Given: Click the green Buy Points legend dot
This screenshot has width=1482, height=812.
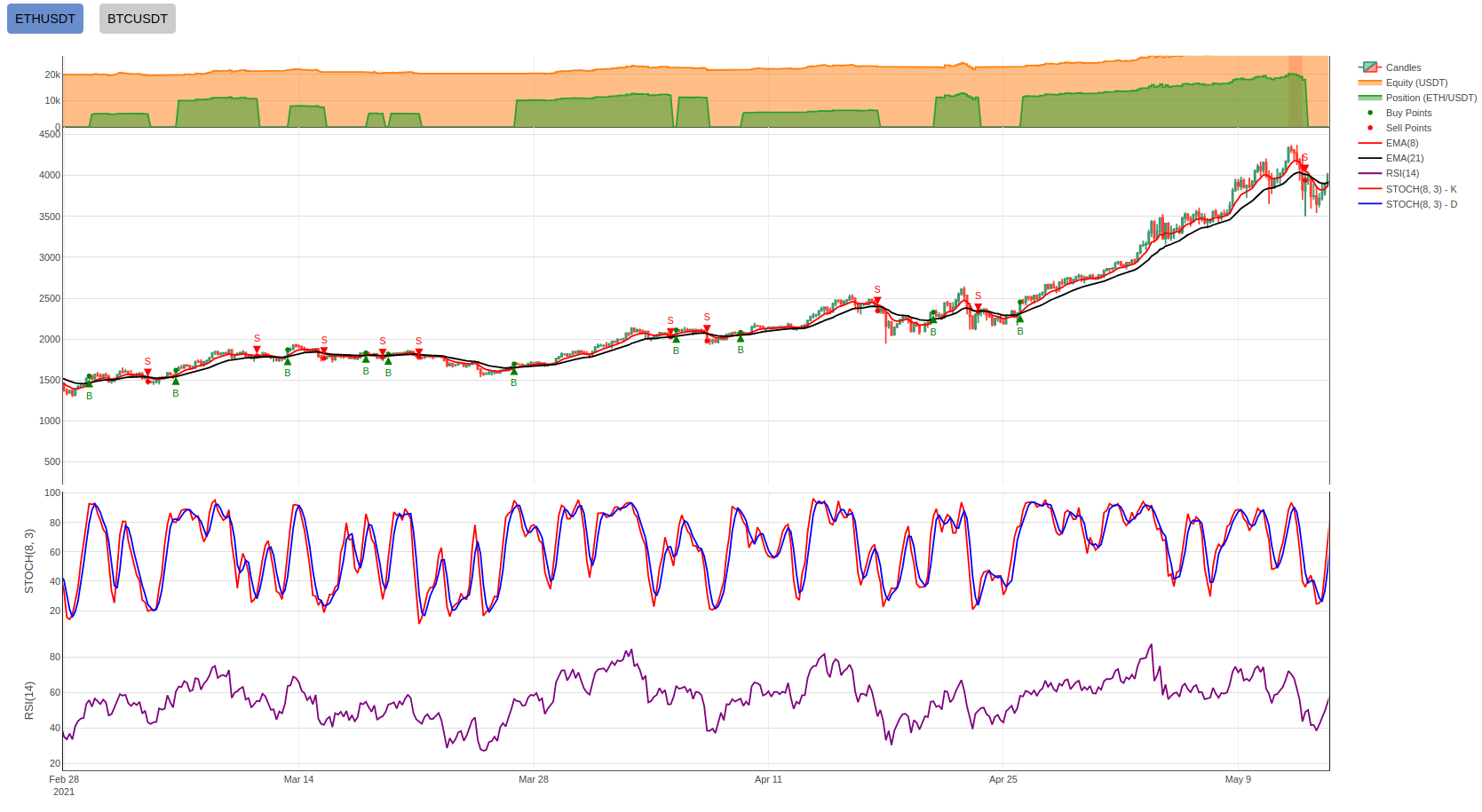Looking at the screenshot, I should point(1369,113).
